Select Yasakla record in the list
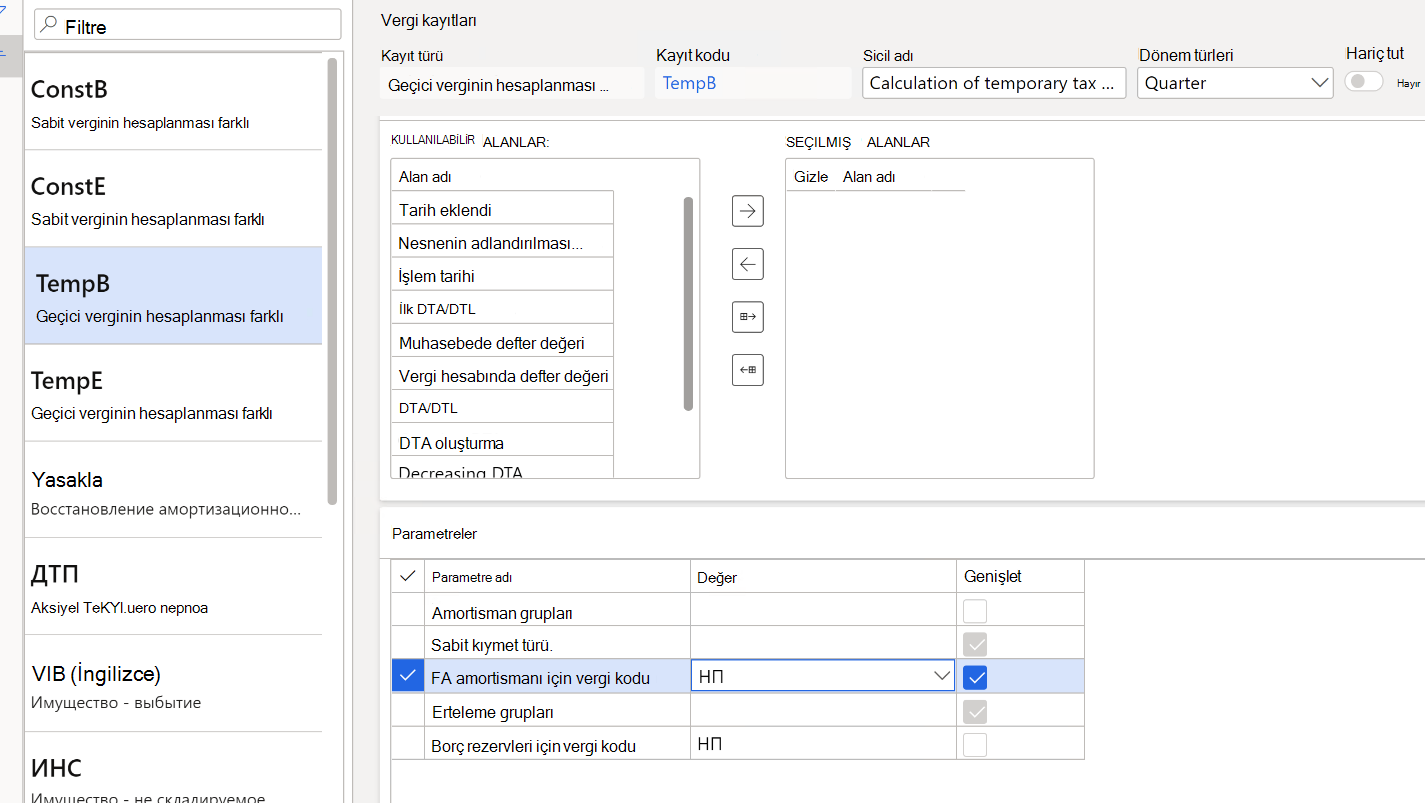Screen dimensions: 1425x803 [x=173, y=490]
